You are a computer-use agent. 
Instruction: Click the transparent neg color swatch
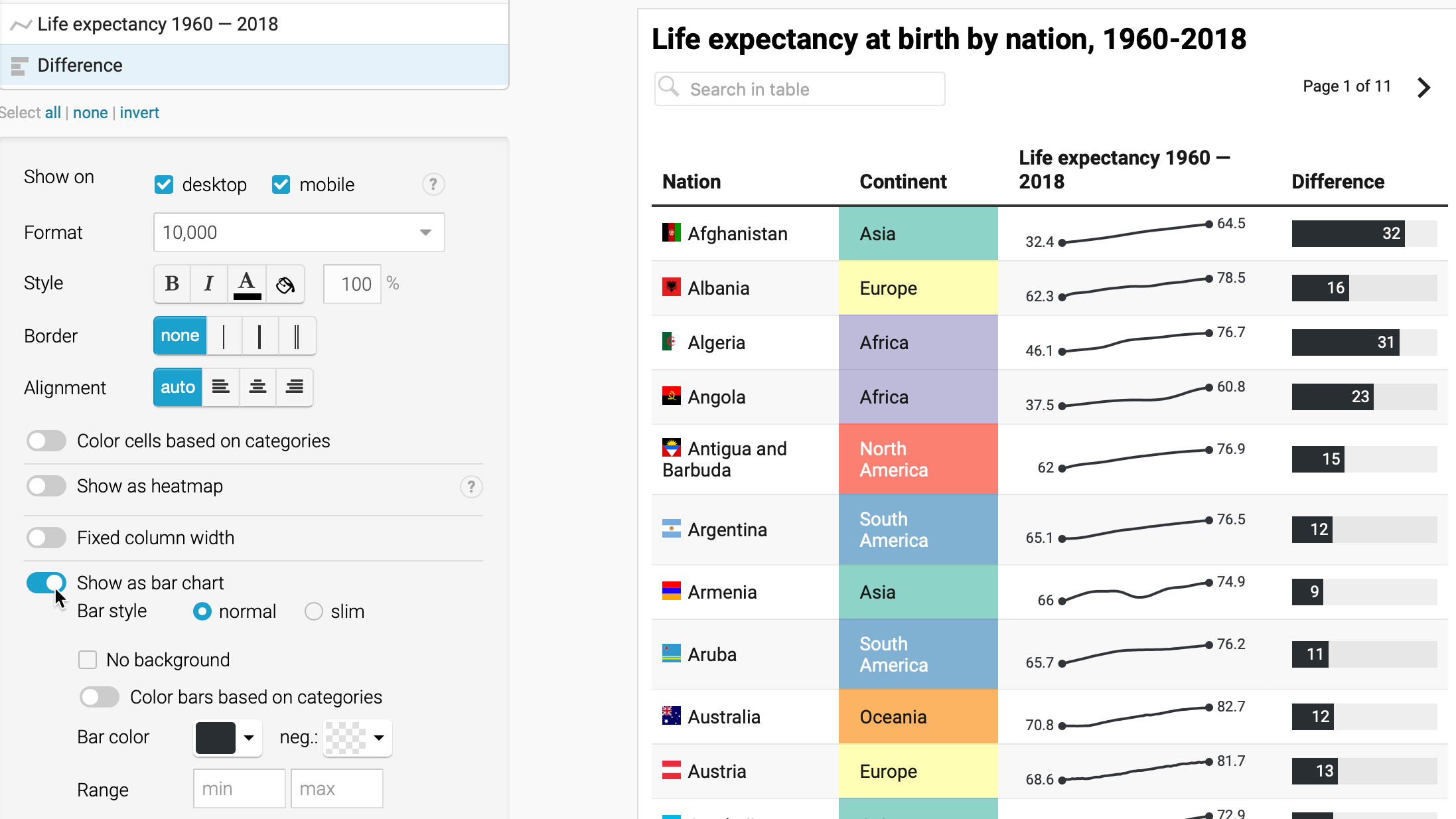[346, 737]
